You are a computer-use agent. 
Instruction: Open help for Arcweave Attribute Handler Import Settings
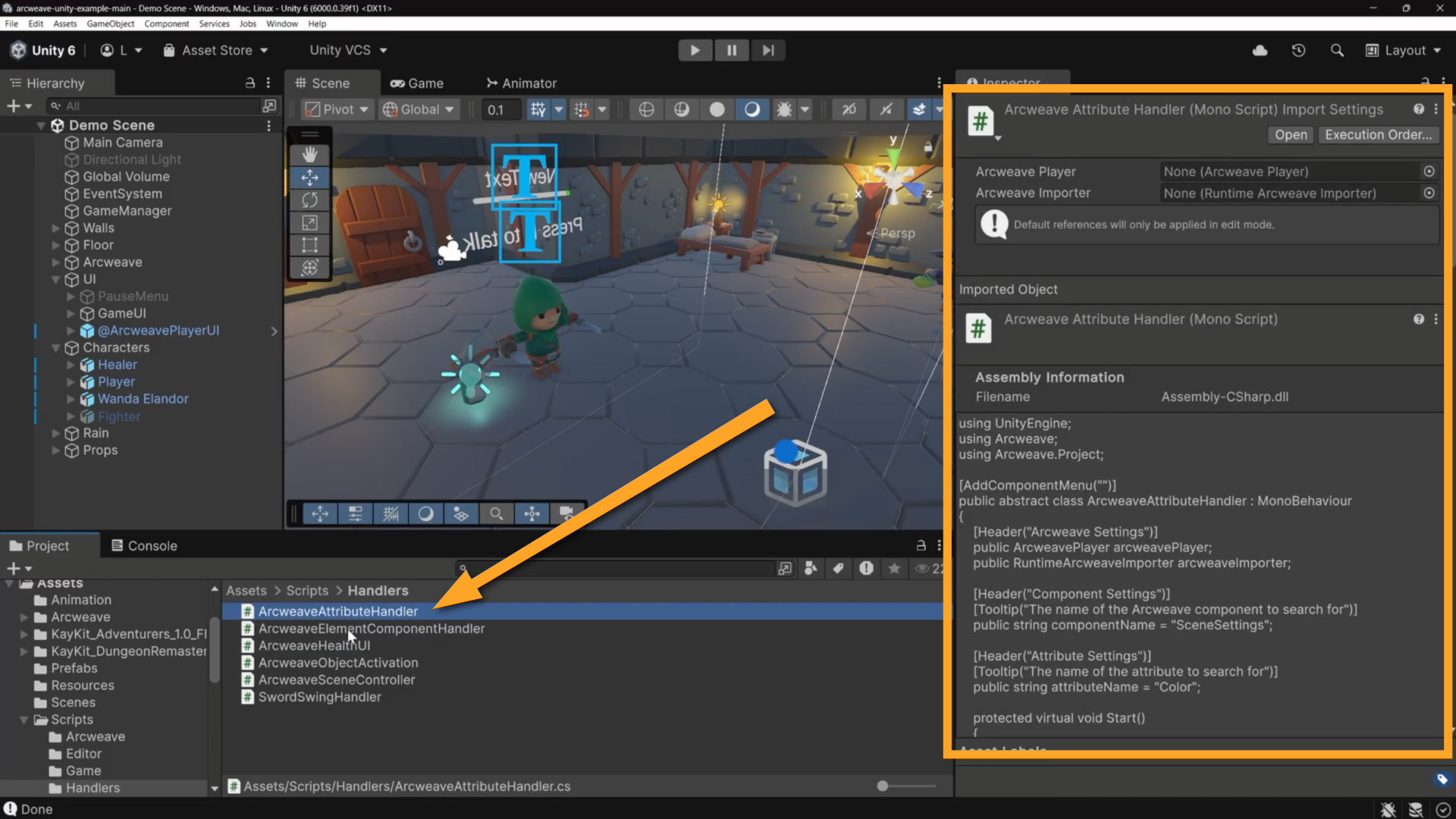pos(1418,109)
